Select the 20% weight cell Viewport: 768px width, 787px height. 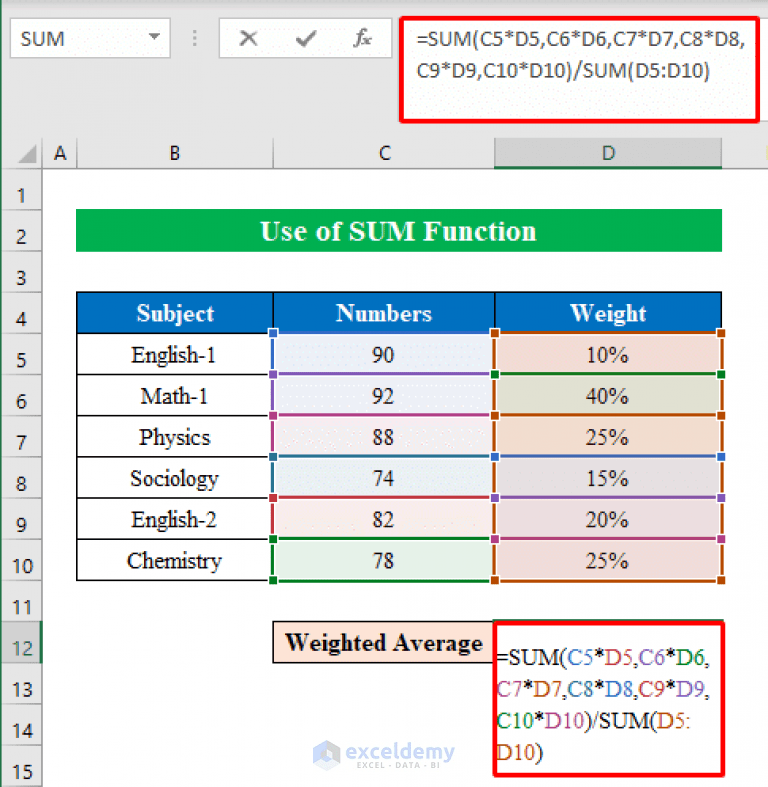(608, 519)
